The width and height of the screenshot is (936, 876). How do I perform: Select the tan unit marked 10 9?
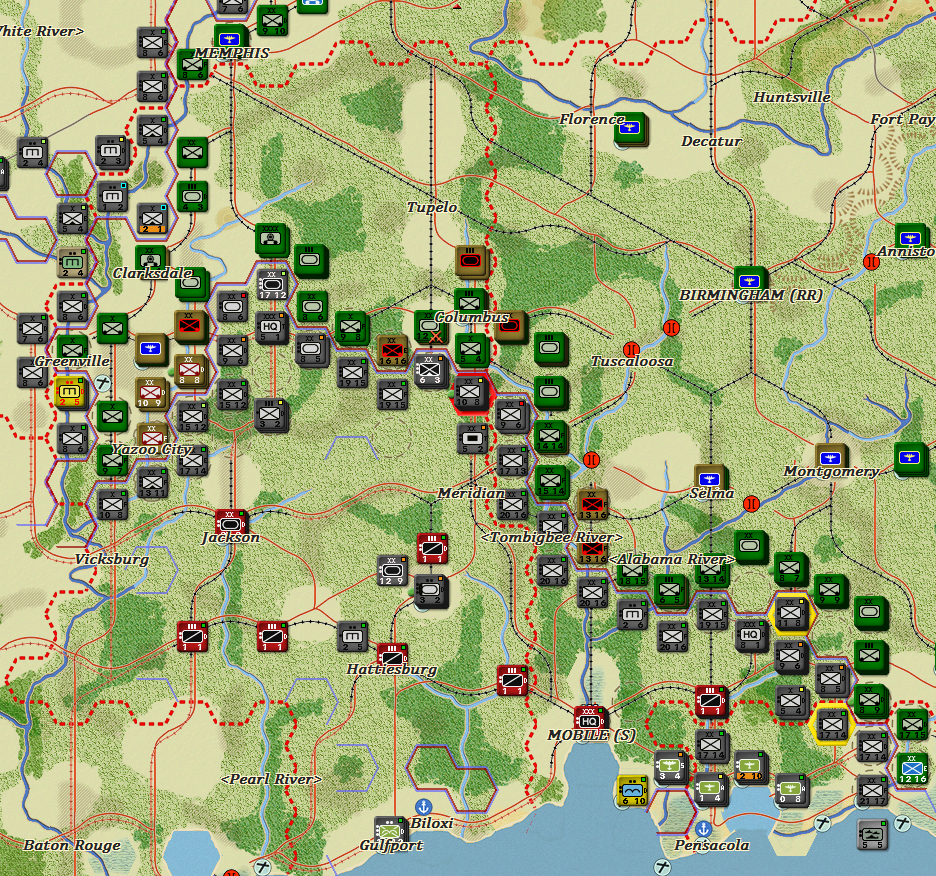[x=150, y=392]
